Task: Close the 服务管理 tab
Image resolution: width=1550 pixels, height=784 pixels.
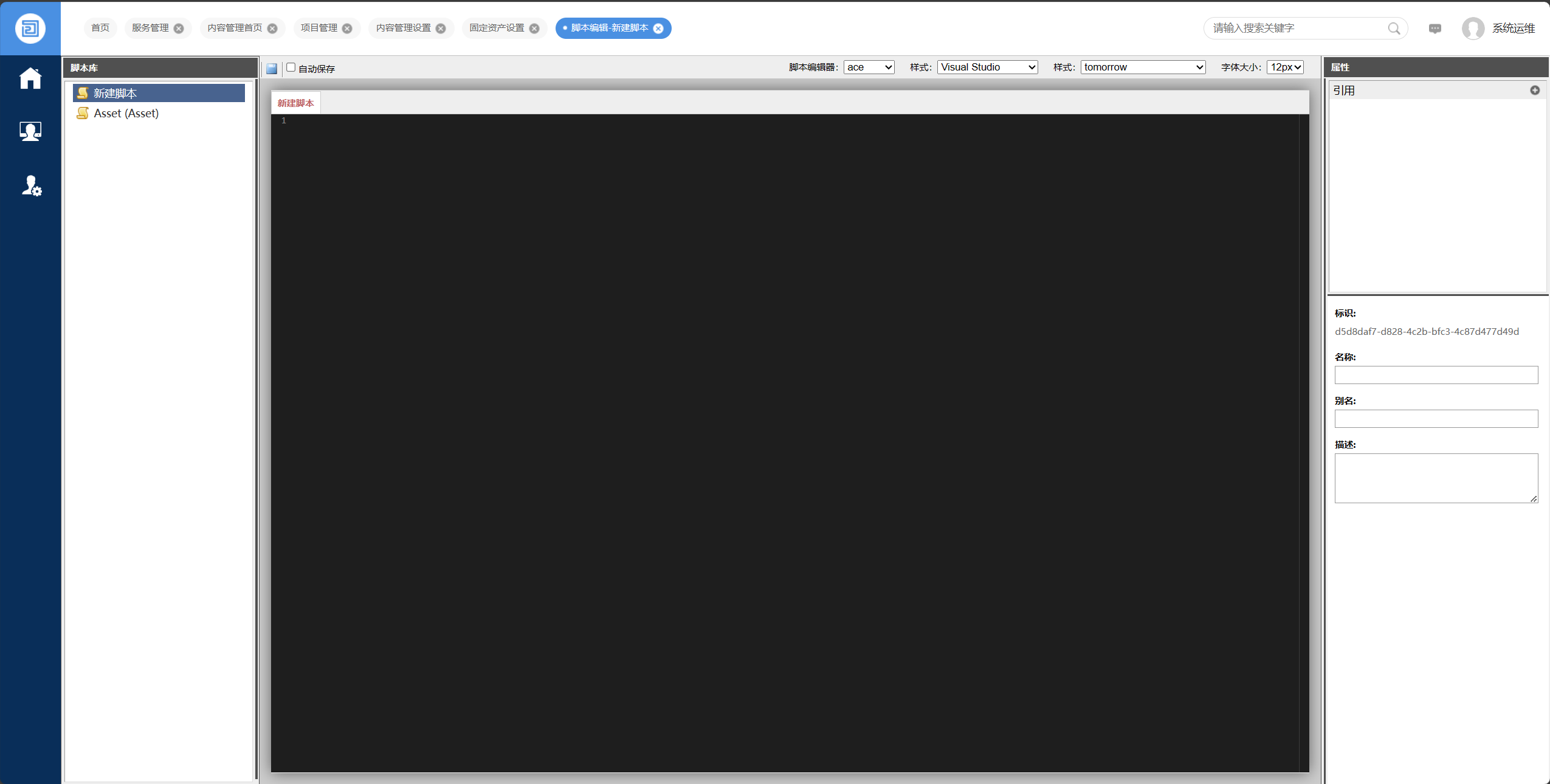Action: 179,29
